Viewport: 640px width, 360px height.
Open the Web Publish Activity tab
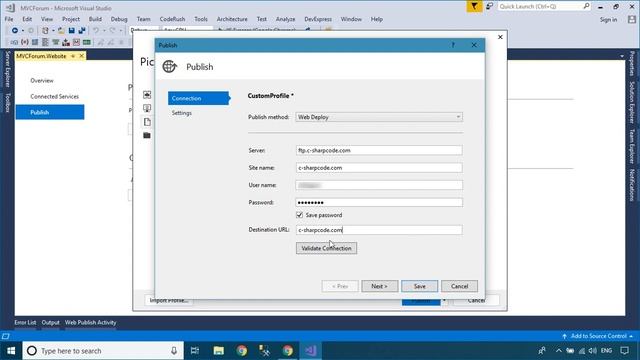pos(90,322)
